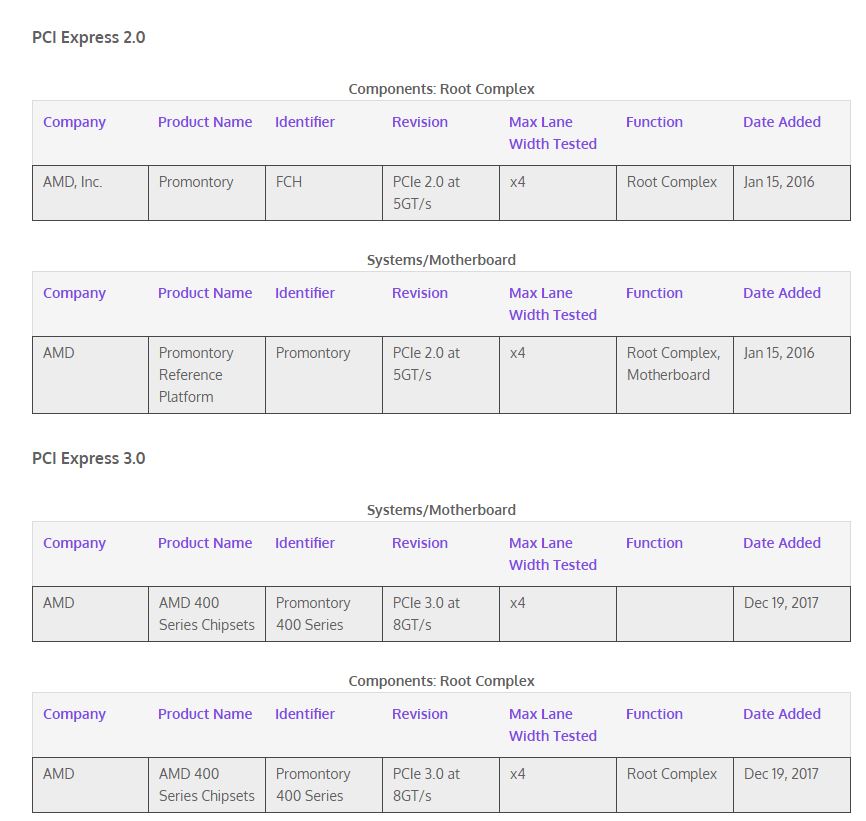Viewport: 866px width, 821px height.
Task: Click 'Jan 15, 2016' in Promontory Reference Platform row
Action: [779, 353]
